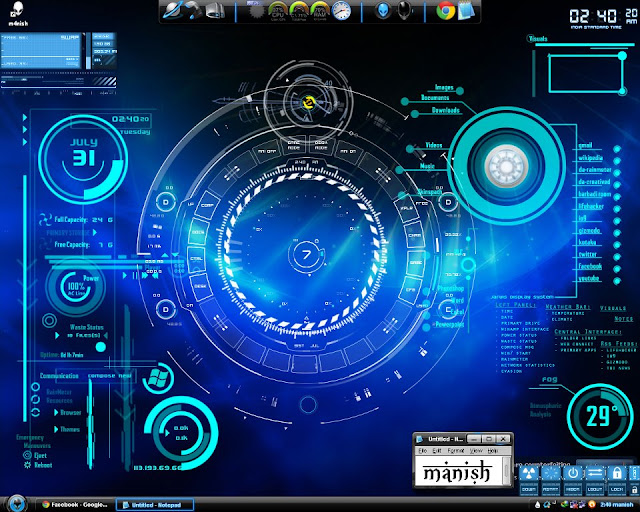Toggle the top ring under Communication
Viewport: 640px width, 512px height.
pyautogui.click(x=36, y=387)
